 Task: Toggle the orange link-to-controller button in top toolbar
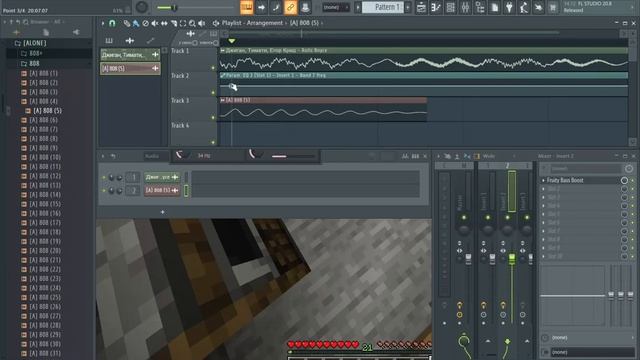[290, 7]
